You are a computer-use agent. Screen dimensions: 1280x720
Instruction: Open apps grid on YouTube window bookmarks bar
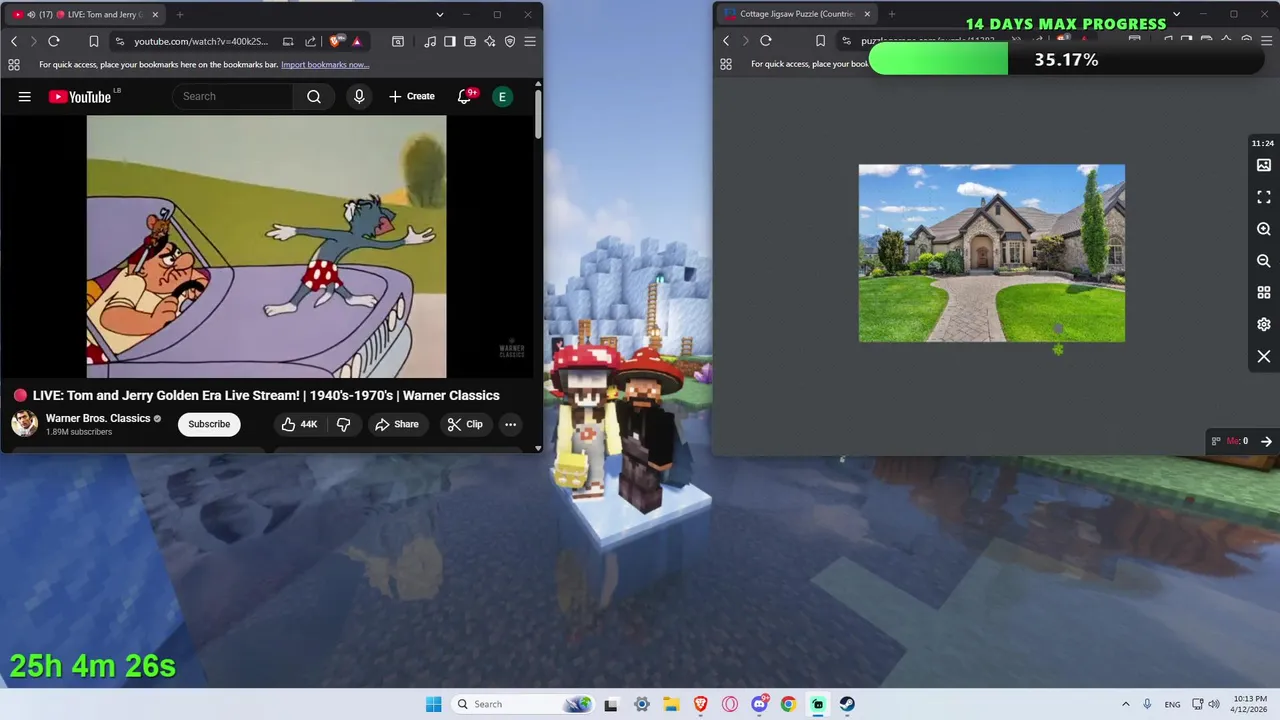pyautogui.click(x=14, y=64)
